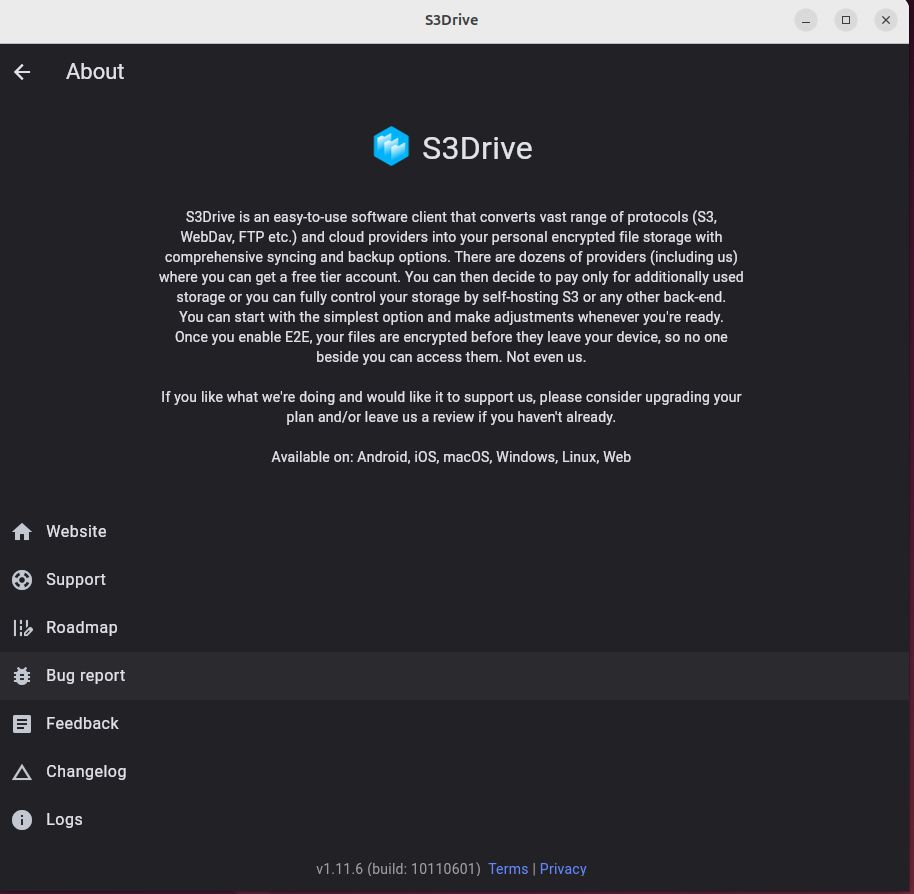Click the Support lifebuoy icon
Image resolution: width=914 pixels, height=894 pixels.
[22, 580]
